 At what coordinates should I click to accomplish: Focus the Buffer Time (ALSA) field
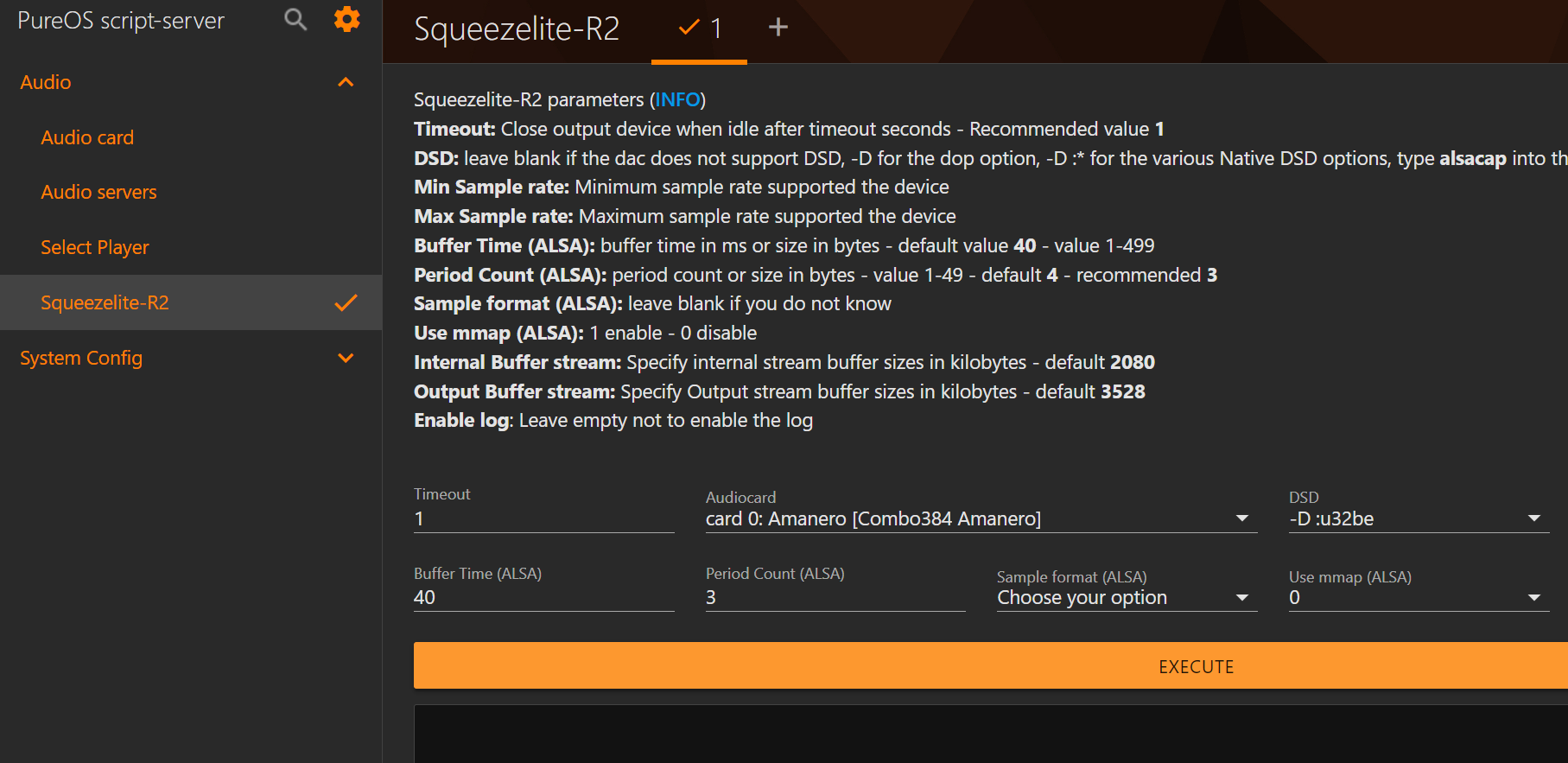pyautogui.click(x=543, y=598)
